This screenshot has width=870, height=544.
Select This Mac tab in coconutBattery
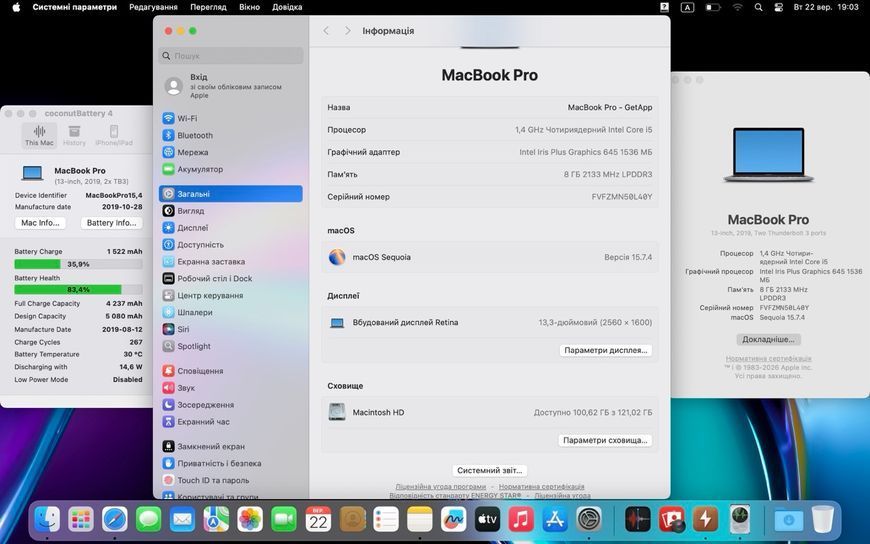[x=39, y=135]
